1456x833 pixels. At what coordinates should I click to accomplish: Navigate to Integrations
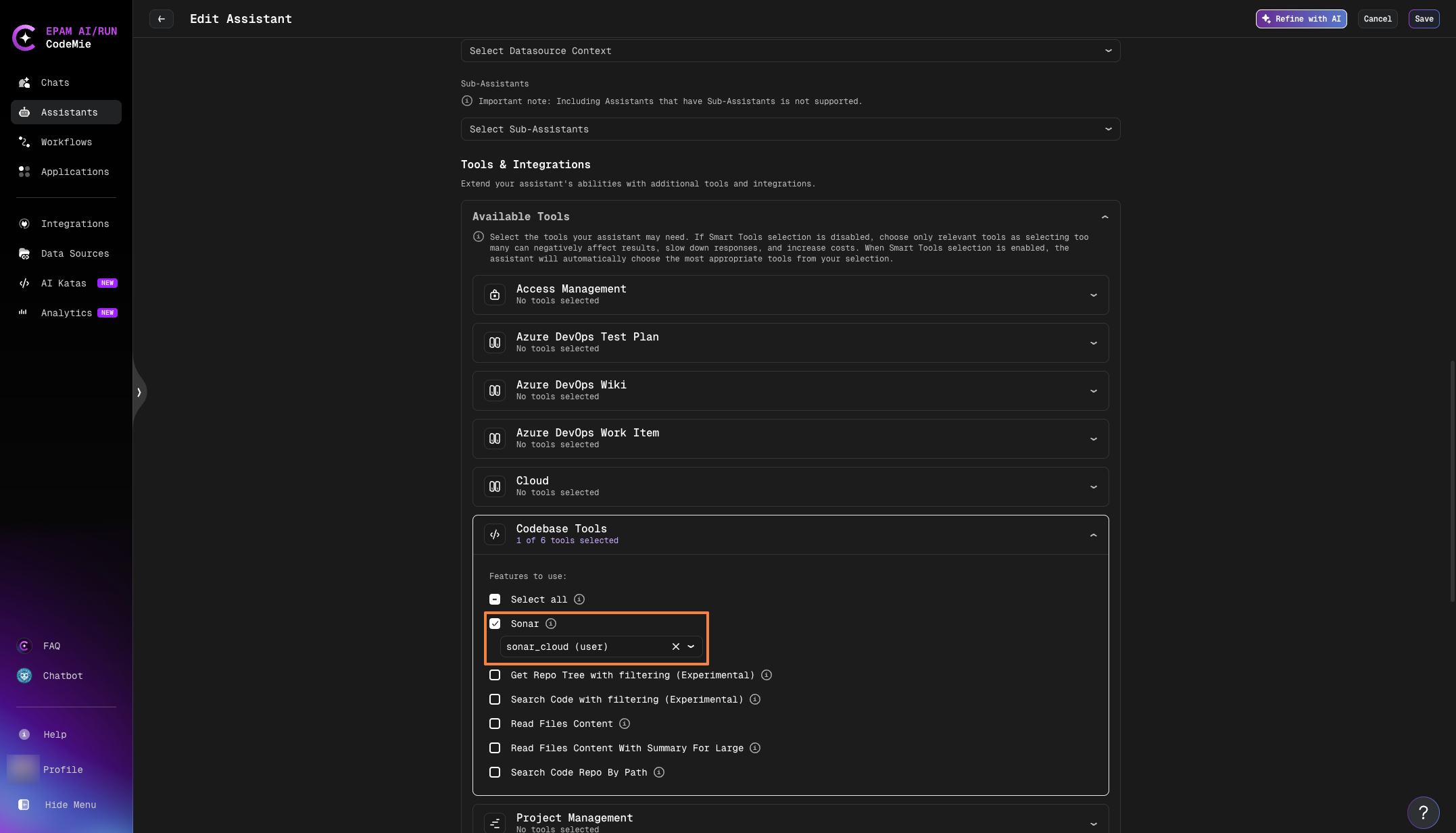(74, 224)
